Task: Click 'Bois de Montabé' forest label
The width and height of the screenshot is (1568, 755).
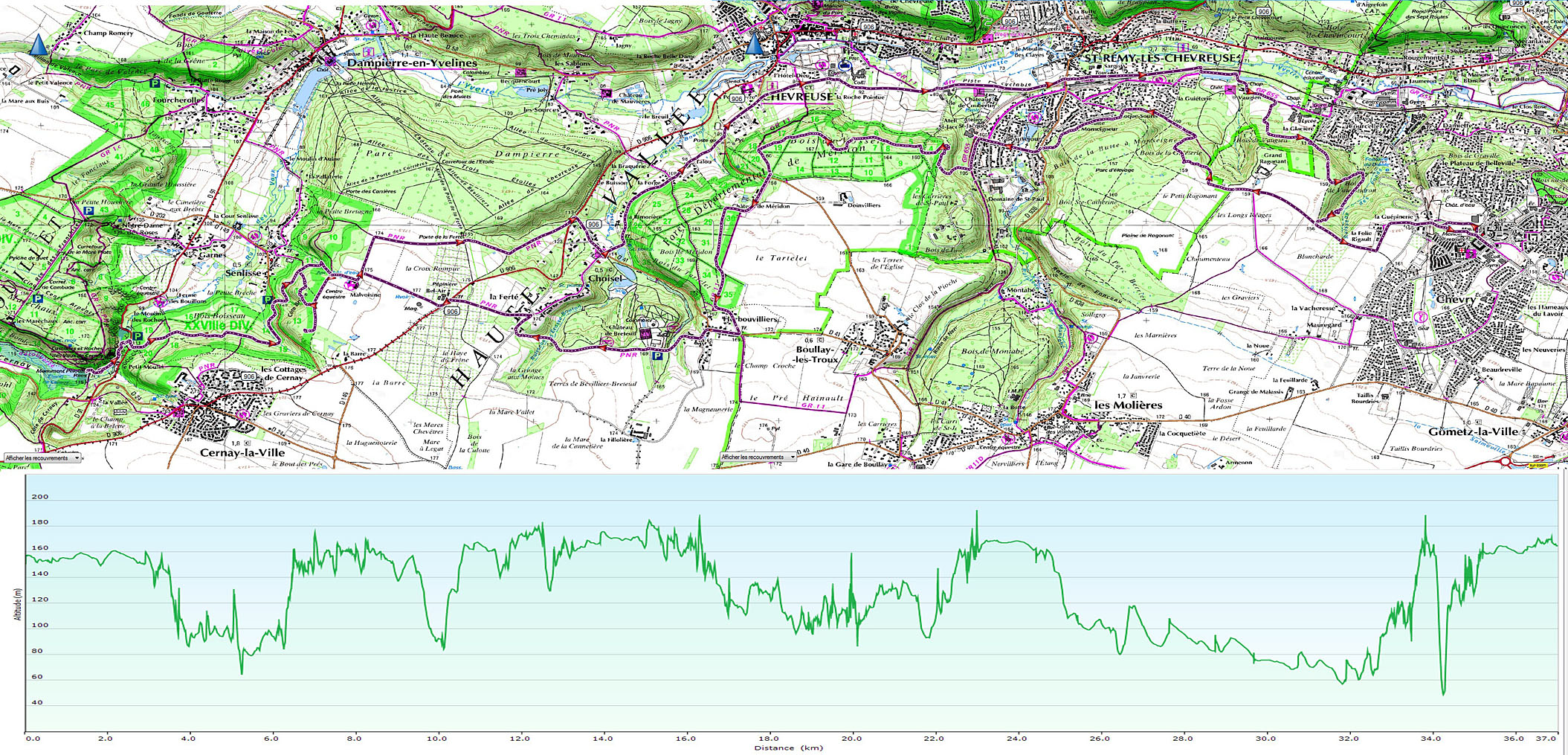Action: [x=993, y=351]
